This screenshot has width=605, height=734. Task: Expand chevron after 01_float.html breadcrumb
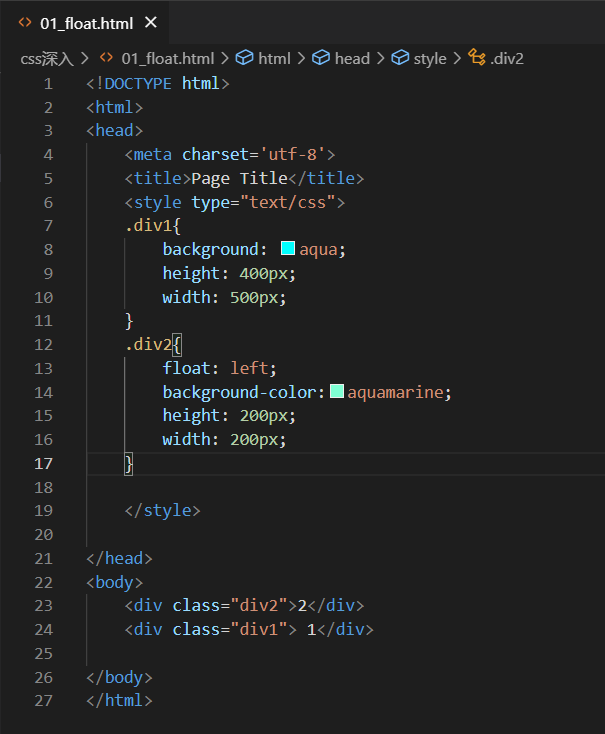click(x=225, y=59)
